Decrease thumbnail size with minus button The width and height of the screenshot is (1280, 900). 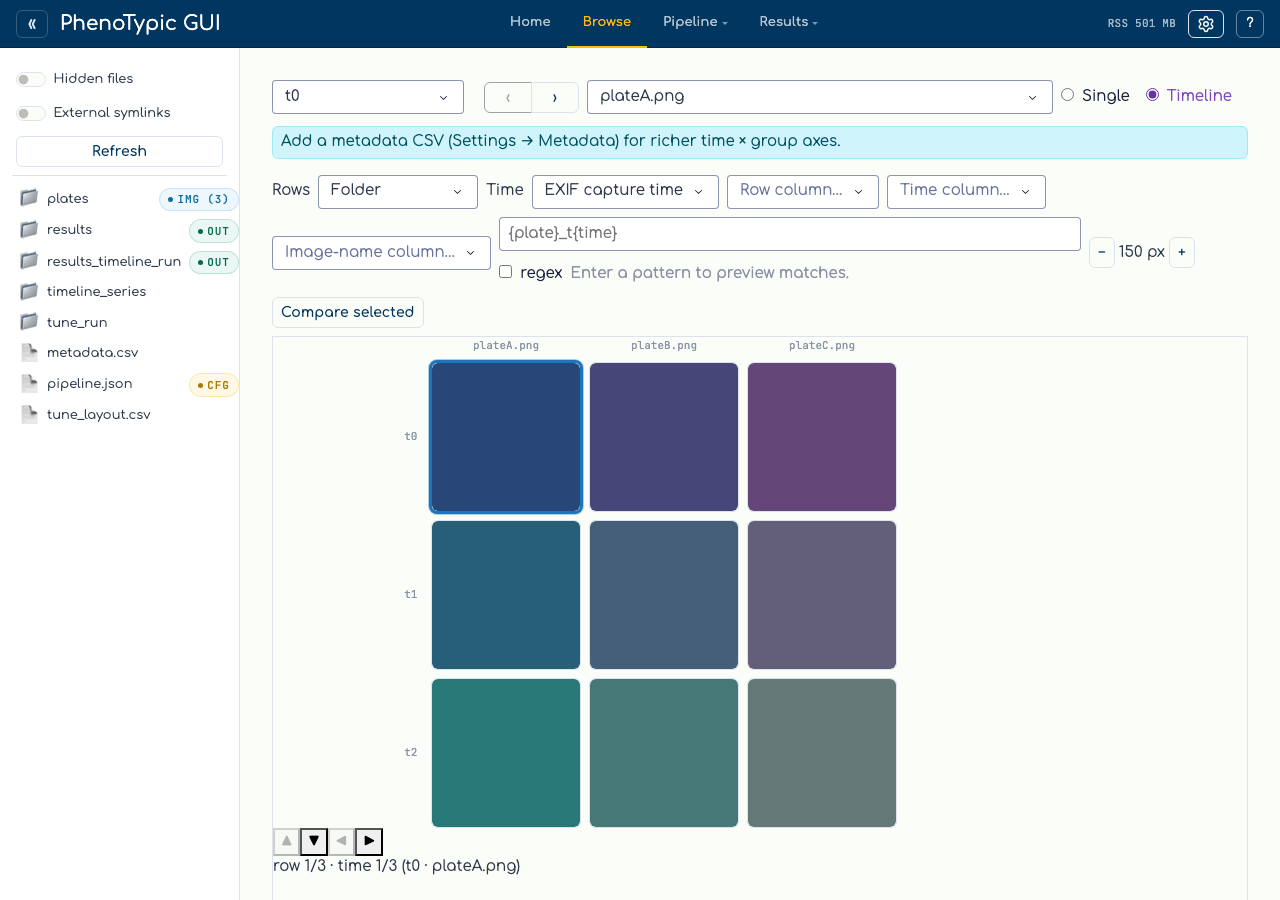[1102, 252]
